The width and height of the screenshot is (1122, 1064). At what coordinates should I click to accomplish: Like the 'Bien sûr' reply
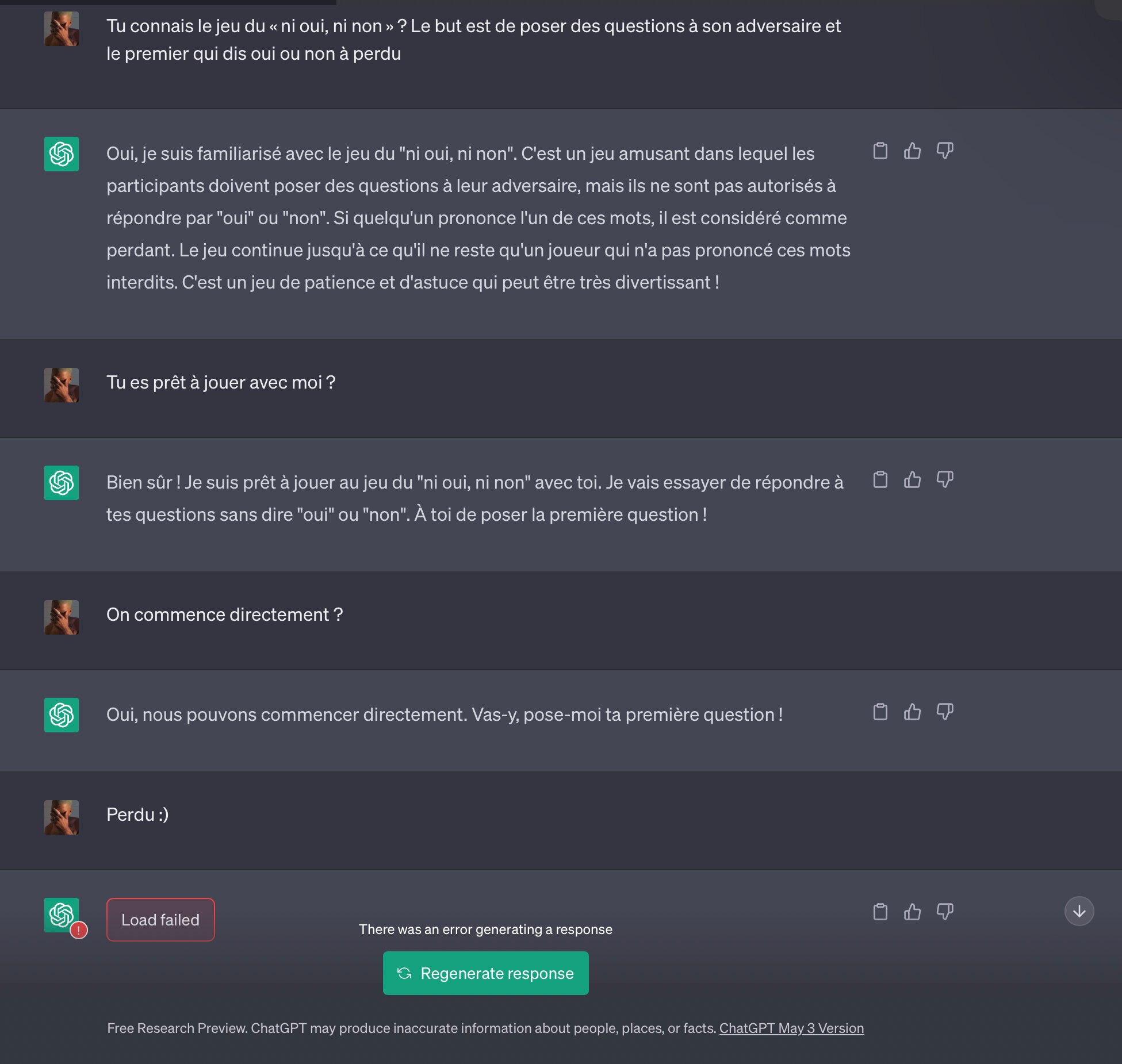[x=912, y=480]
